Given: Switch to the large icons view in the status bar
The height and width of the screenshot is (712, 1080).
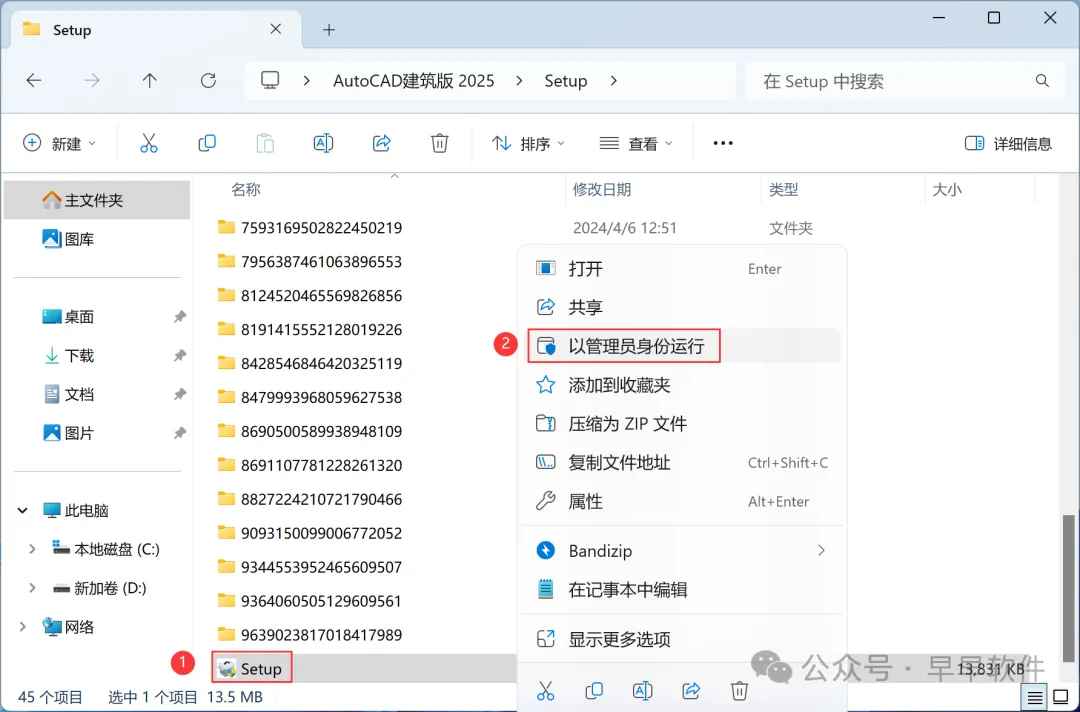Looking at the screenshot, I should coord(1061,698).
